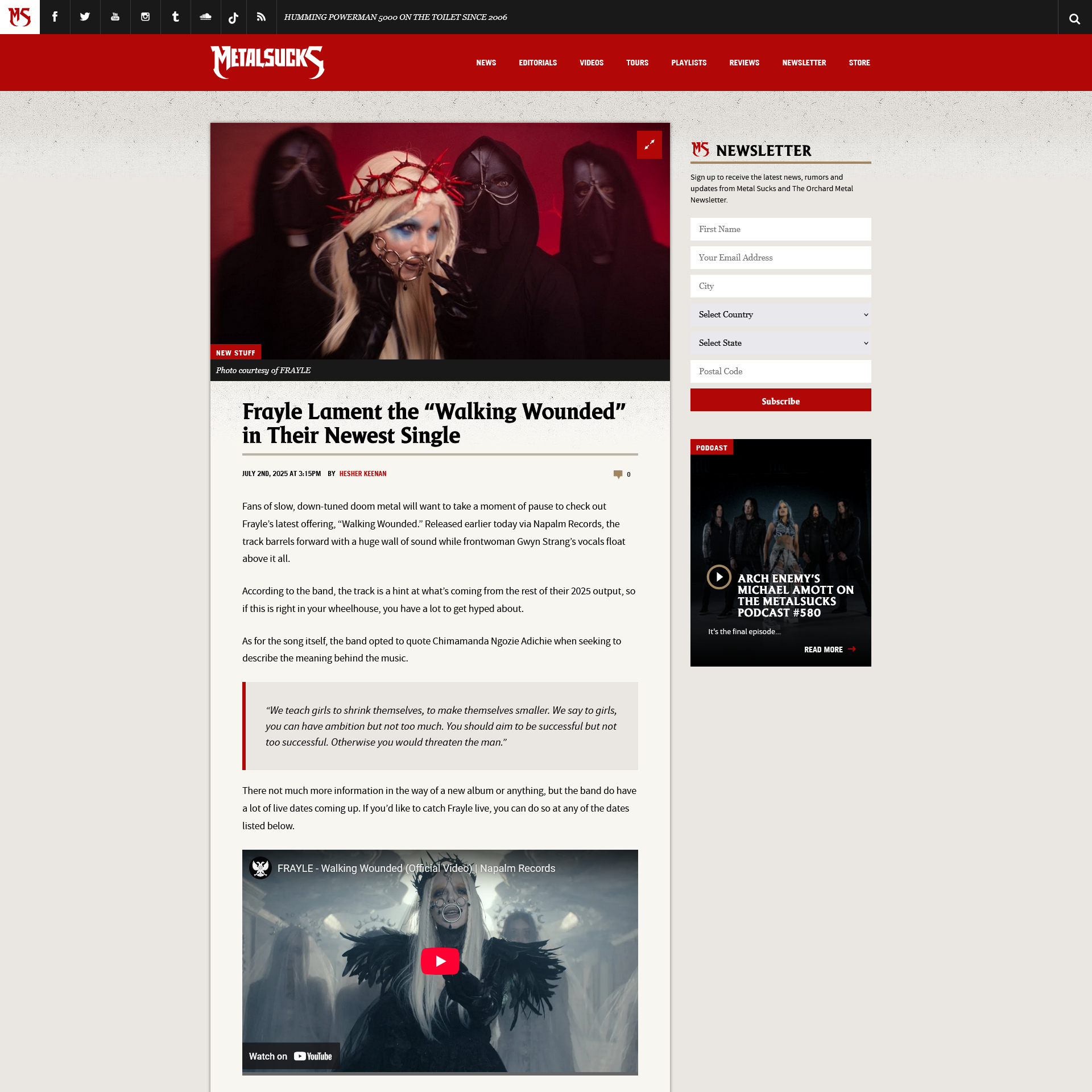Open author link Hesher Keenan

click(363, 474)
